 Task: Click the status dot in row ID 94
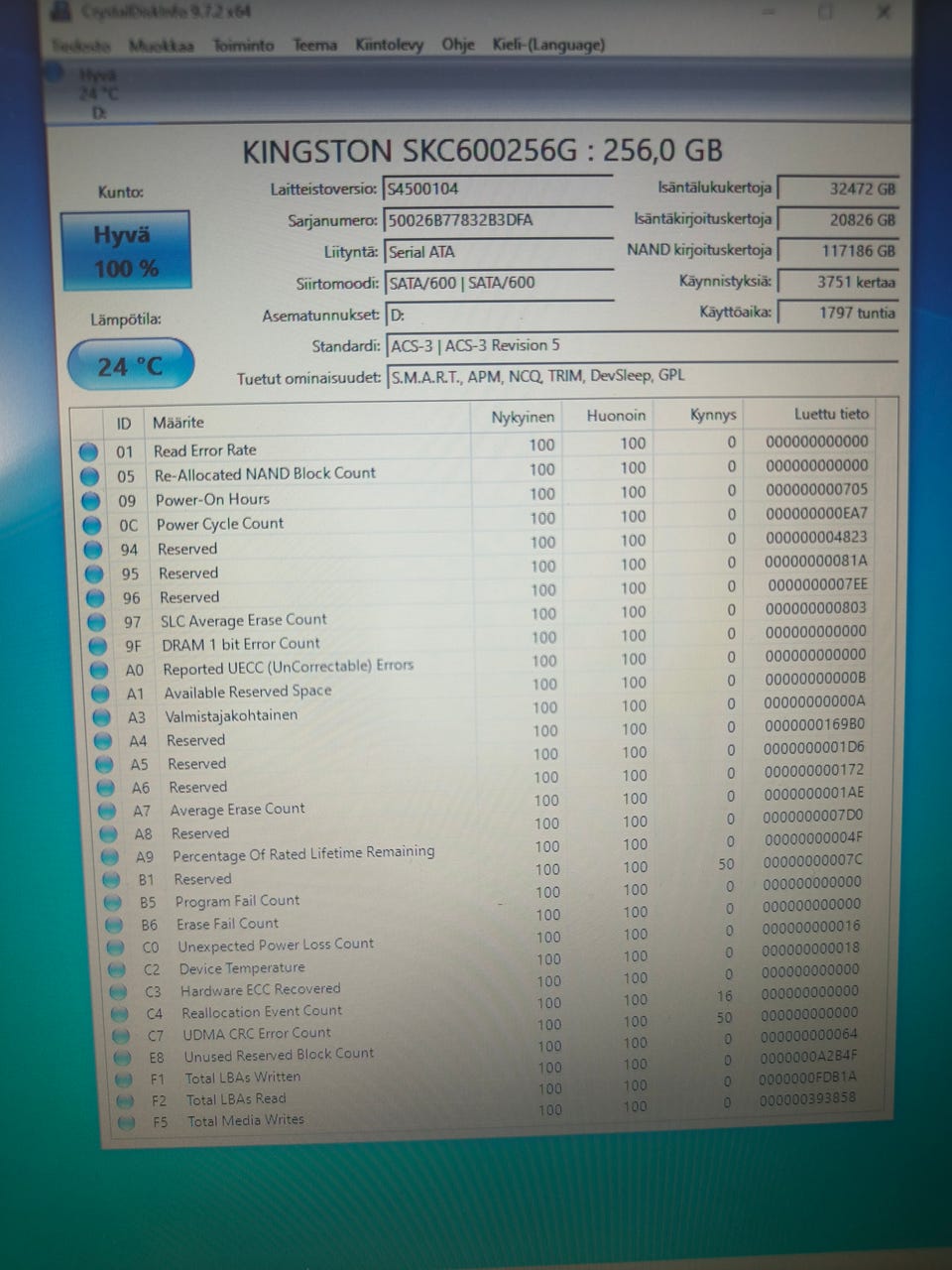92,550
